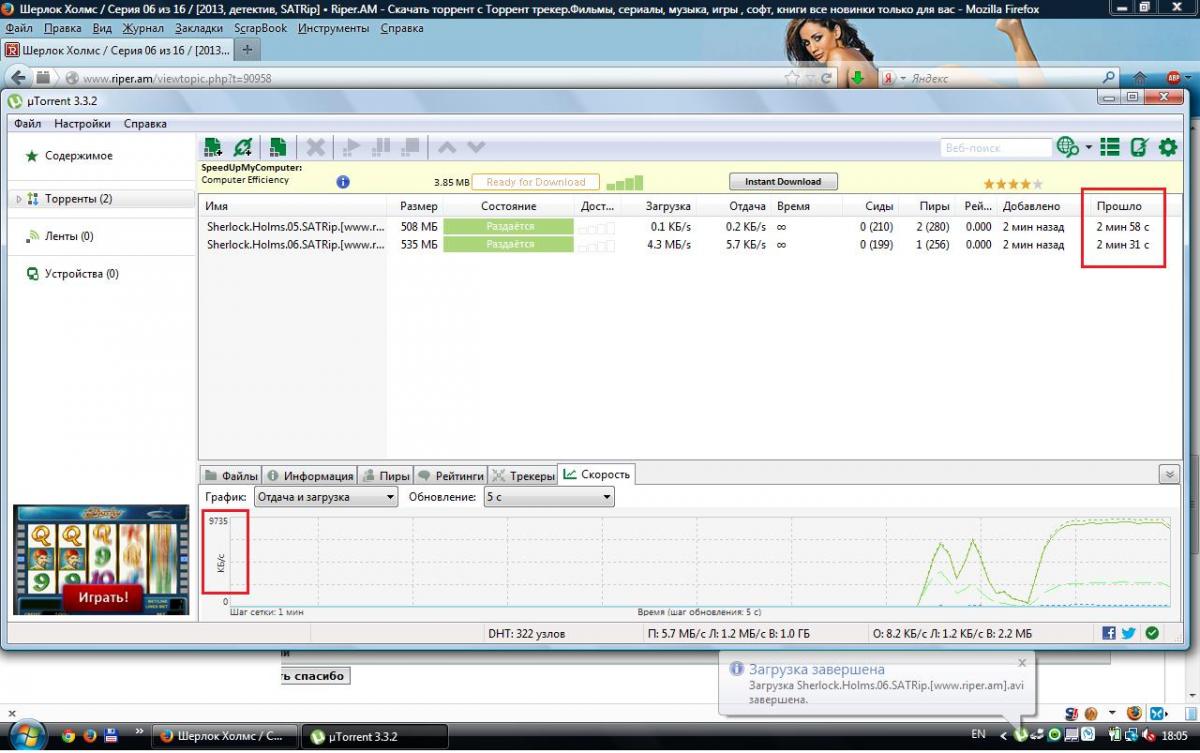1200x753 pixels.
Task: Open the Обновление interval dropdown
Action: [548, 496]
